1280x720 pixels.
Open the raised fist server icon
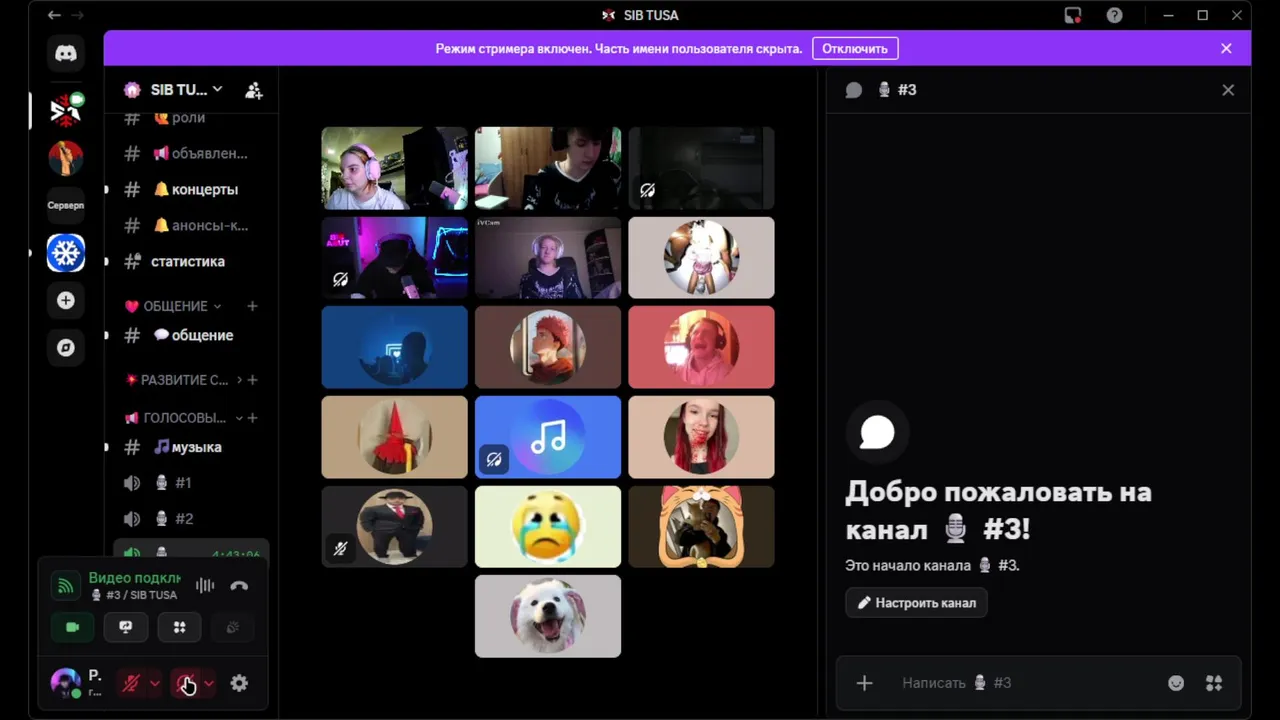66,157
